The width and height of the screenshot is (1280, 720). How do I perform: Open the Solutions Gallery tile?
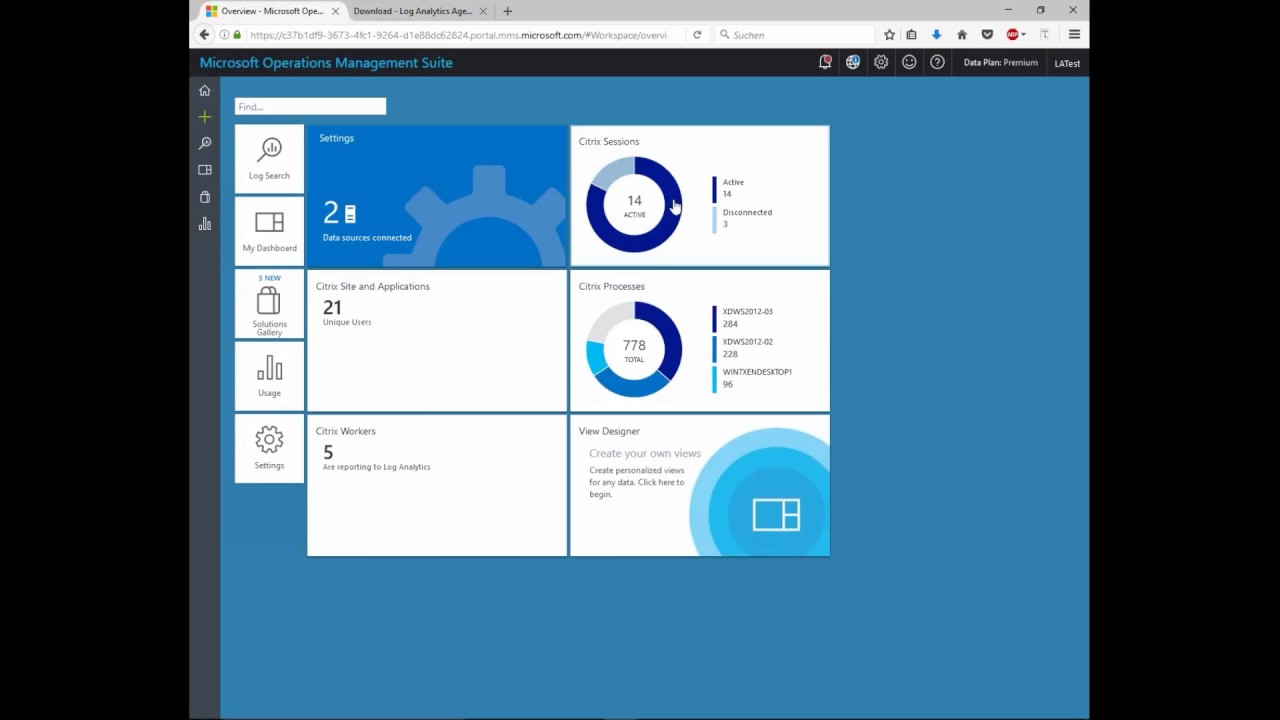pyautogui.click(x=269, y=304)
